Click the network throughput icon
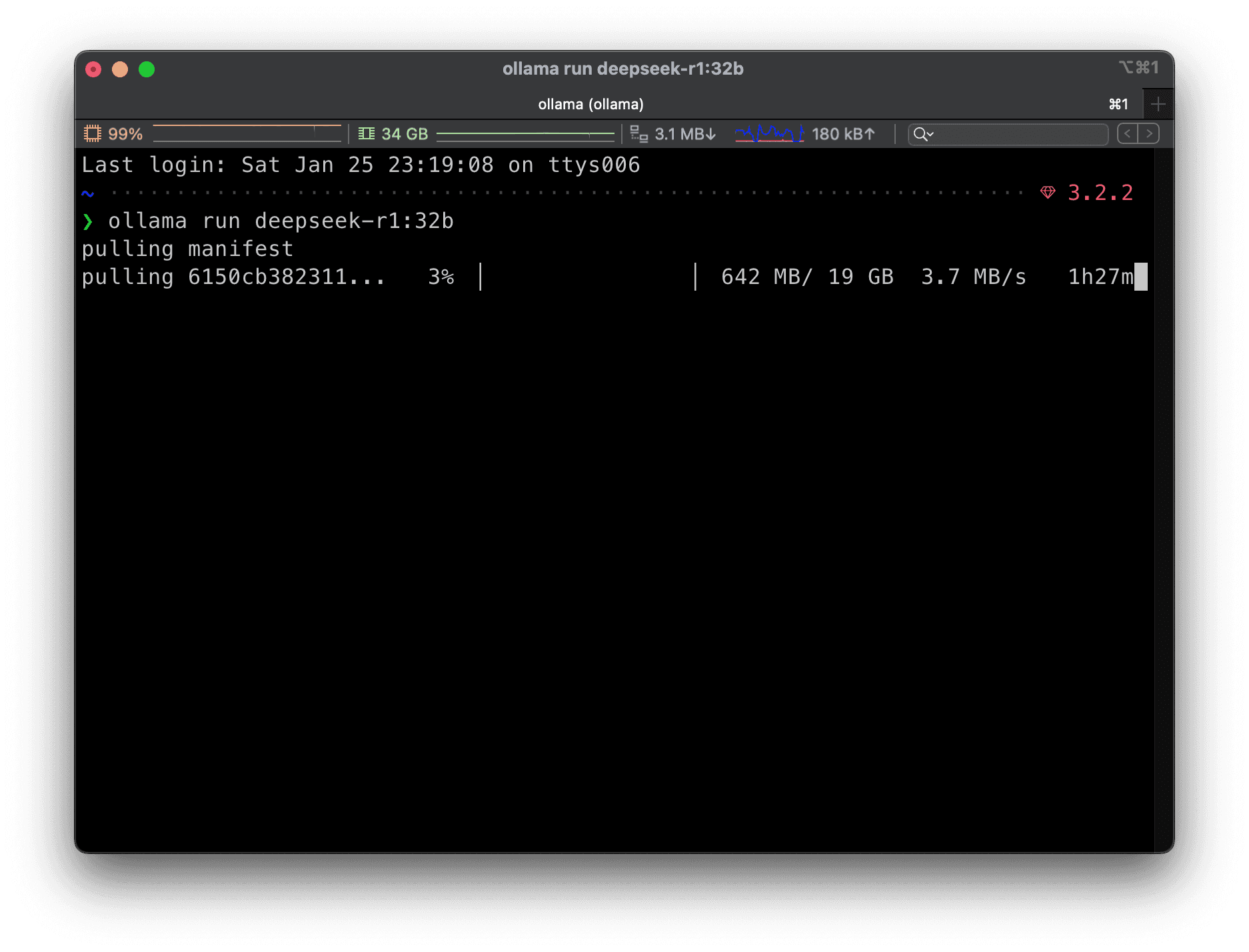1249x952 pixels. coord(638,134)
